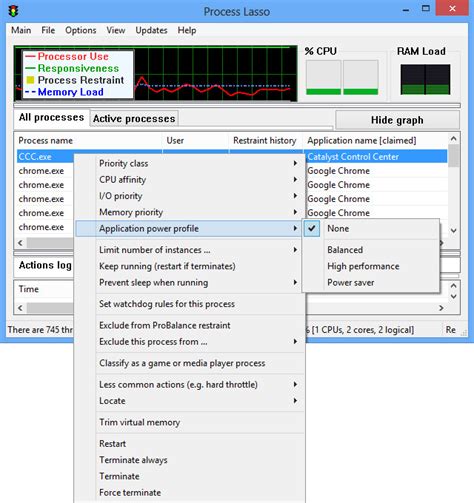
Task: Choose Trim virtual memory
Action: [189, 422]
